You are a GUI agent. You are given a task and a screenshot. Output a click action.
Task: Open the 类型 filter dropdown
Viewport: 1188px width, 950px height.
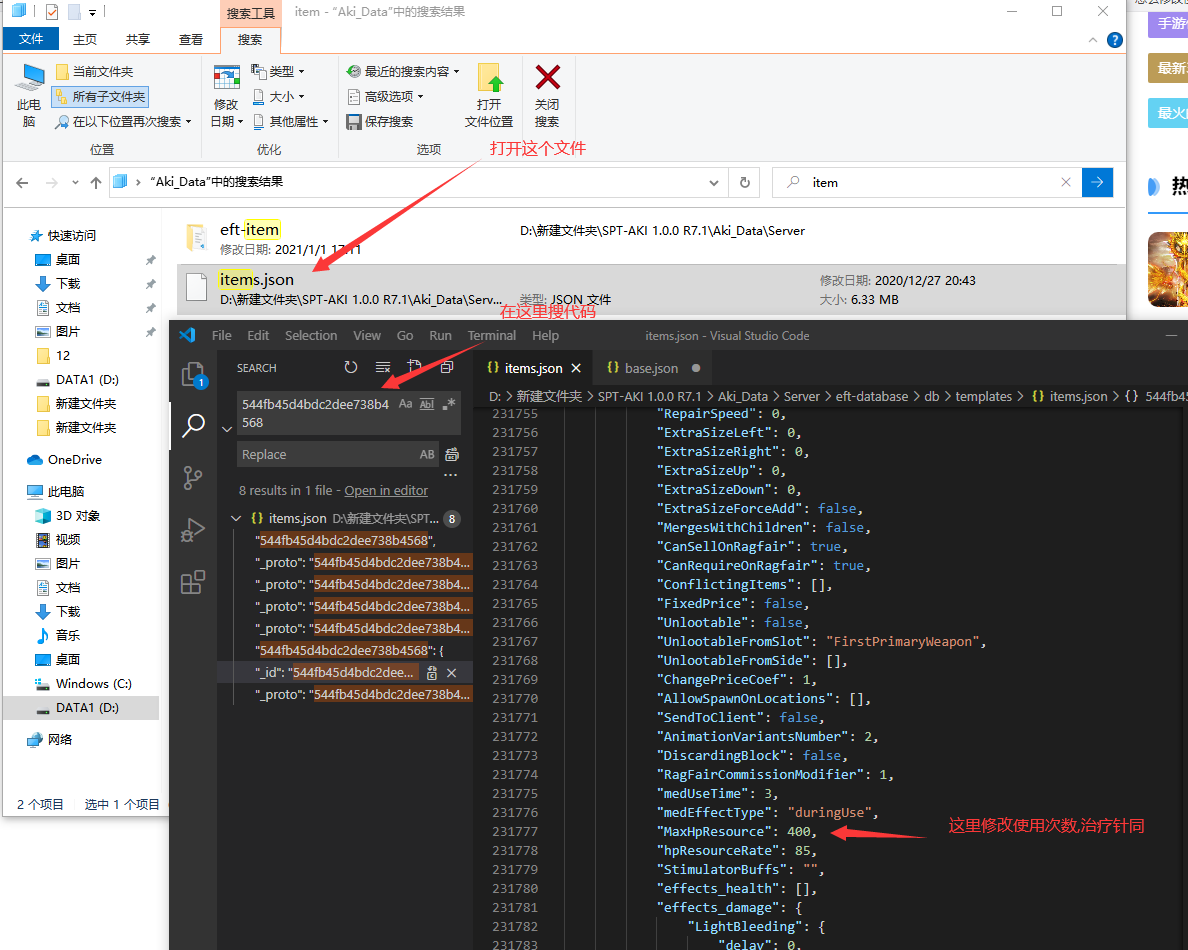[x=278, y=72]
